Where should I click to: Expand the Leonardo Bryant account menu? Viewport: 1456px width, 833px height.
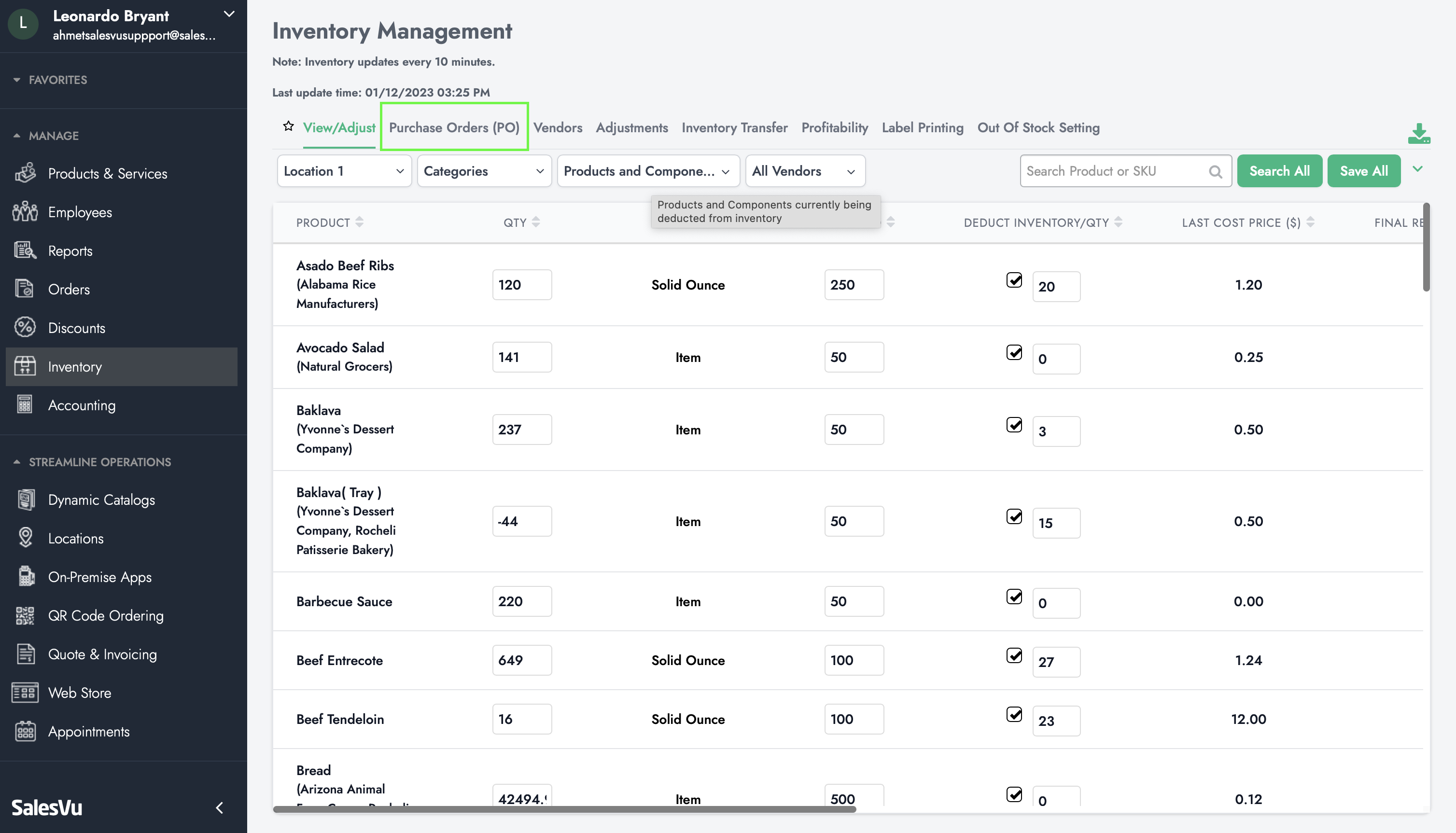tap(229, 14)
